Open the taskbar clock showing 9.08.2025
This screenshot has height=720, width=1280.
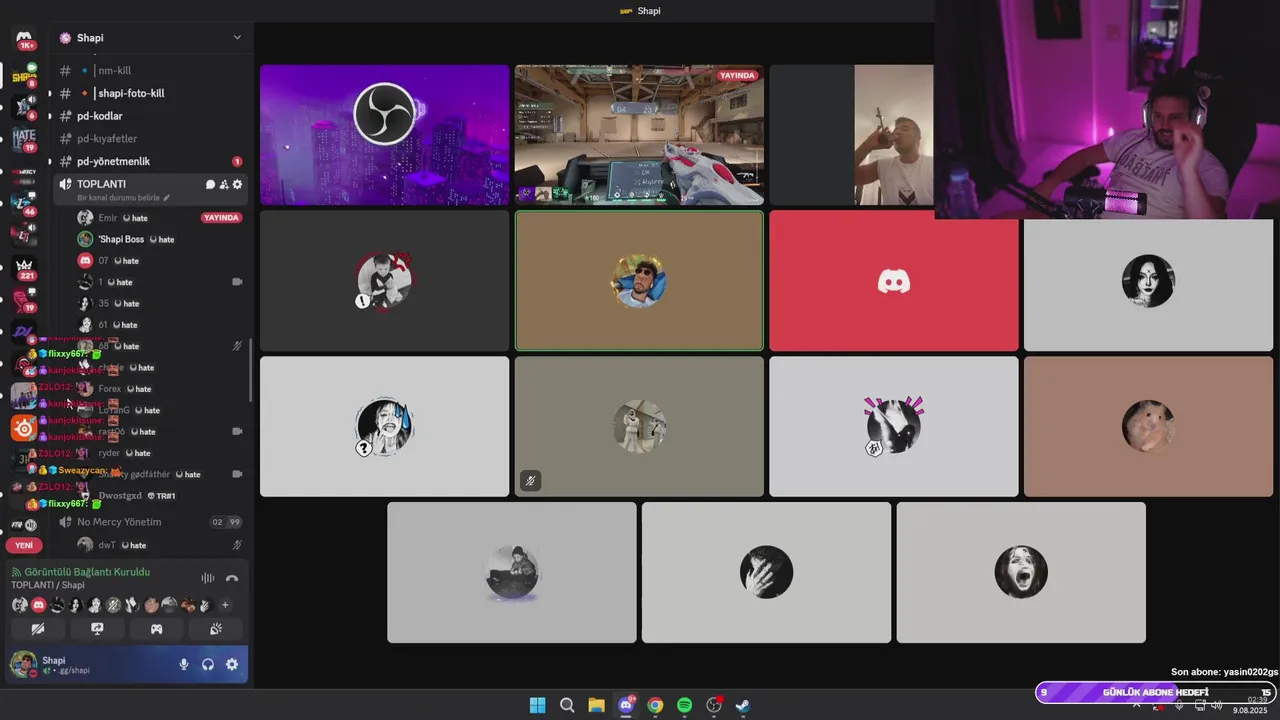[x=1250, y=705]
